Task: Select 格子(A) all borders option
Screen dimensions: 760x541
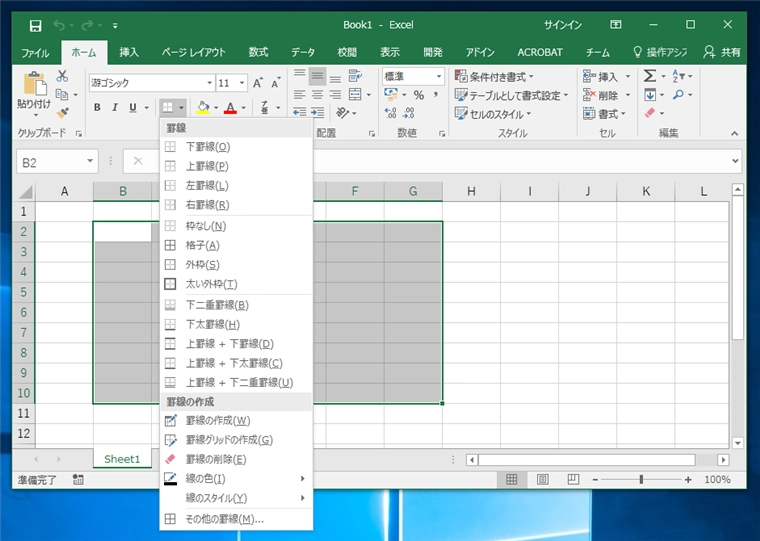Action: (x=236, y=245)
